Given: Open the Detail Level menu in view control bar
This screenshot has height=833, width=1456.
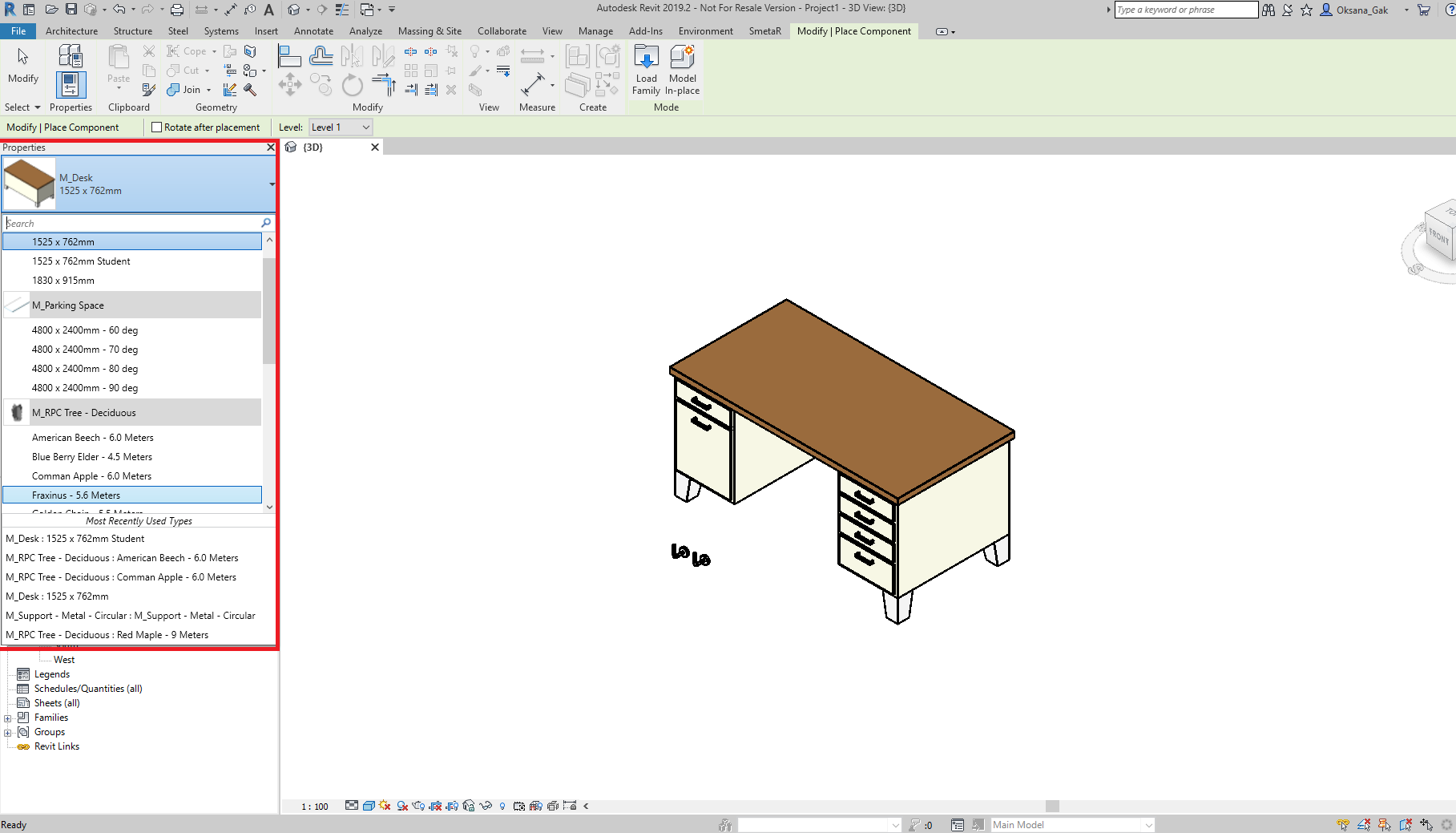Looking at the screenshot, I should pyautogui.click(x=352, y=806).
